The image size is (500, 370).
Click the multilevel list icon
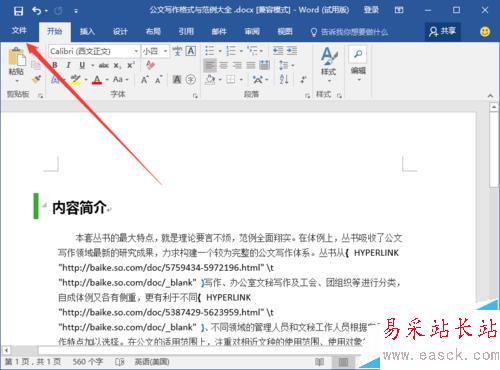click(252, 51)
